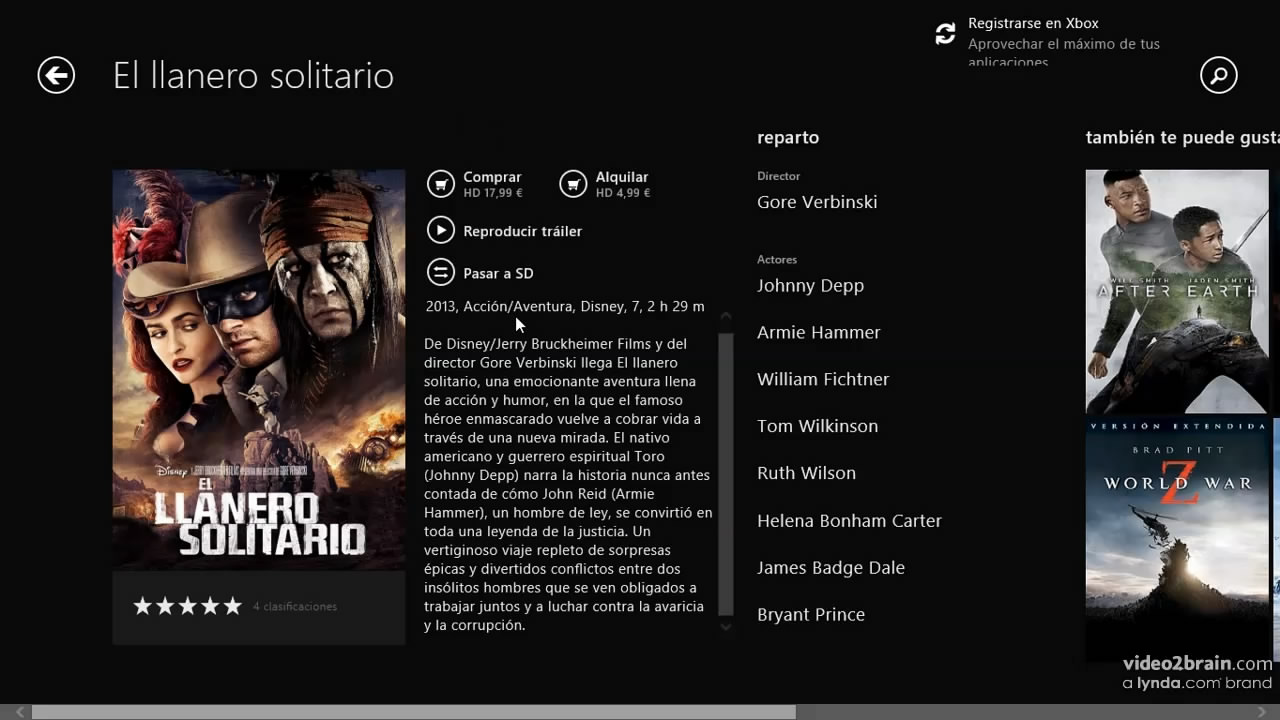Open Registrarse en Xbox notification
This screenshot has width=1280, height=720.
(1063, 42)
